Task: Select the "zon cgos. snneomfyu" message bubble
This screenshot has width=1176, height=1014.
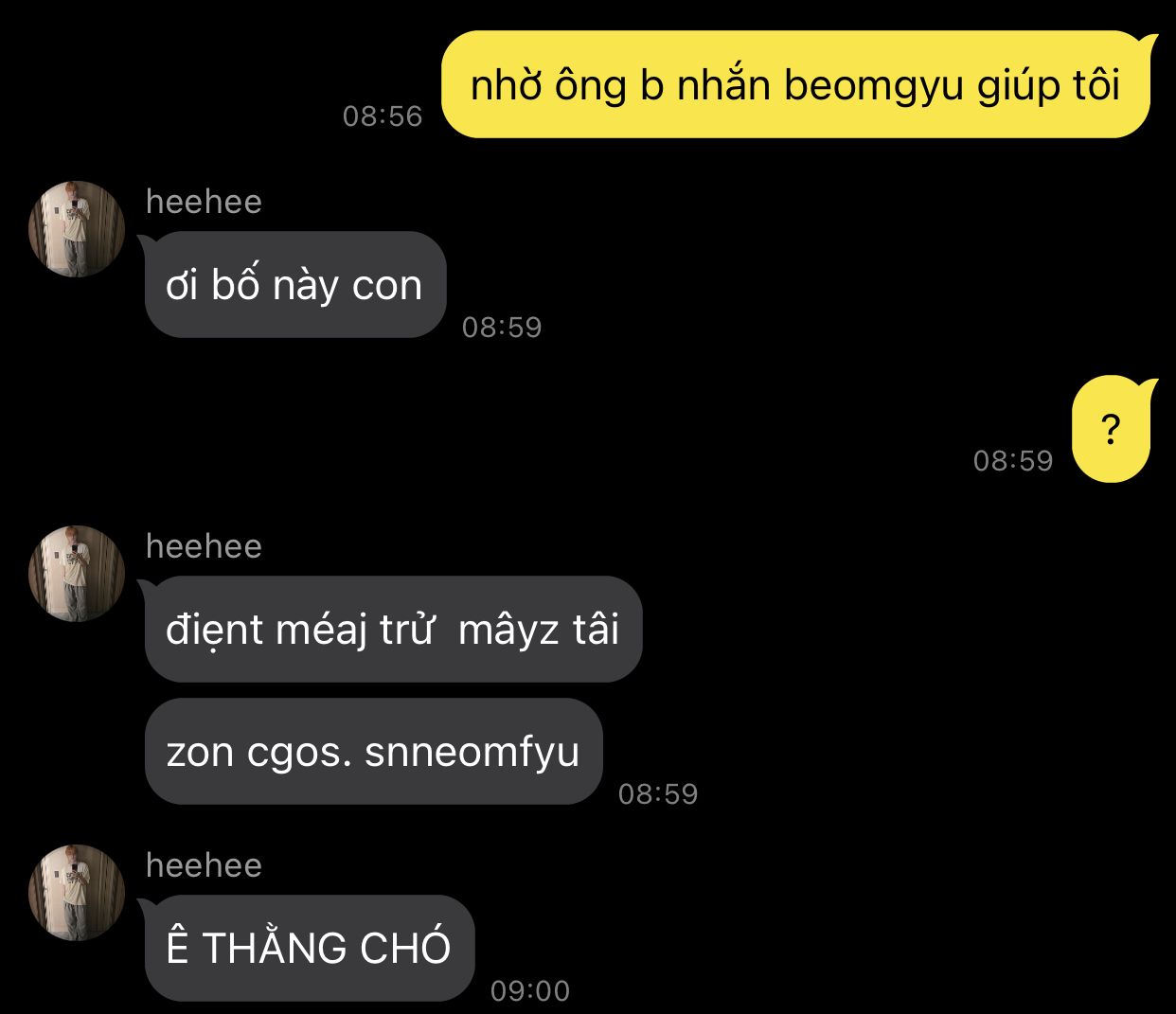Action: pos(373,752)
